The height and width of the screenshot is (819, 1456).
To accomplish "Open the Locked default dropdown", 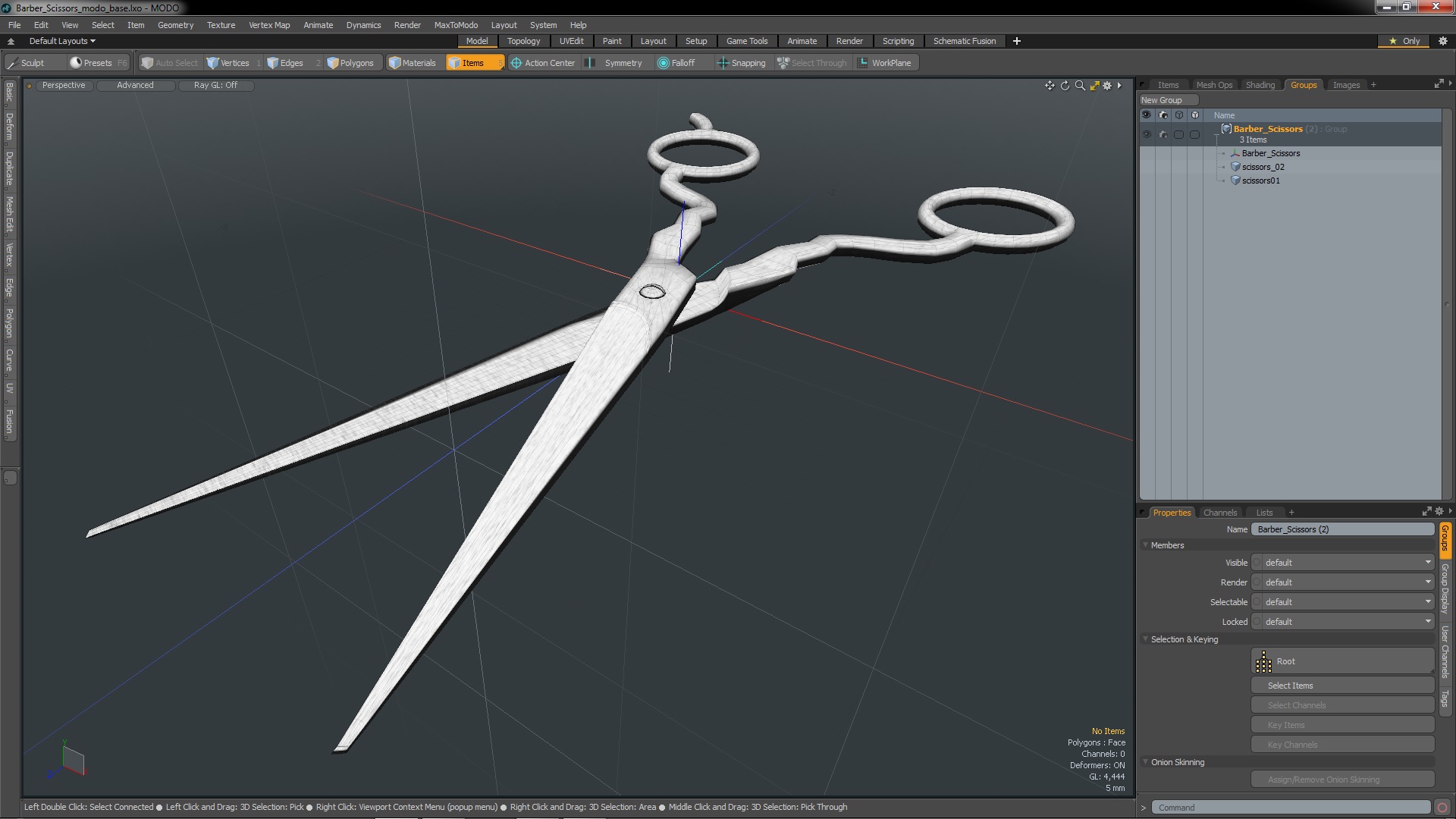I will click(1342, 622).
